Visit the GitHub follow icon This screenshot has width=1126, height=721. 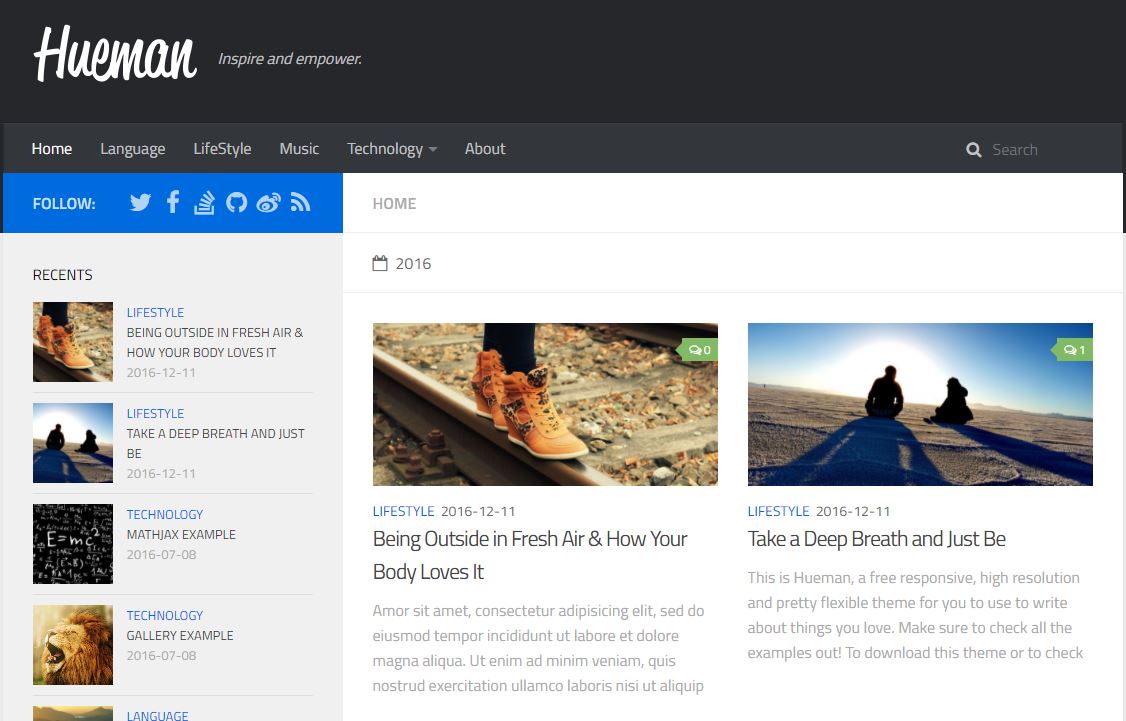click(x=236, y=203)
